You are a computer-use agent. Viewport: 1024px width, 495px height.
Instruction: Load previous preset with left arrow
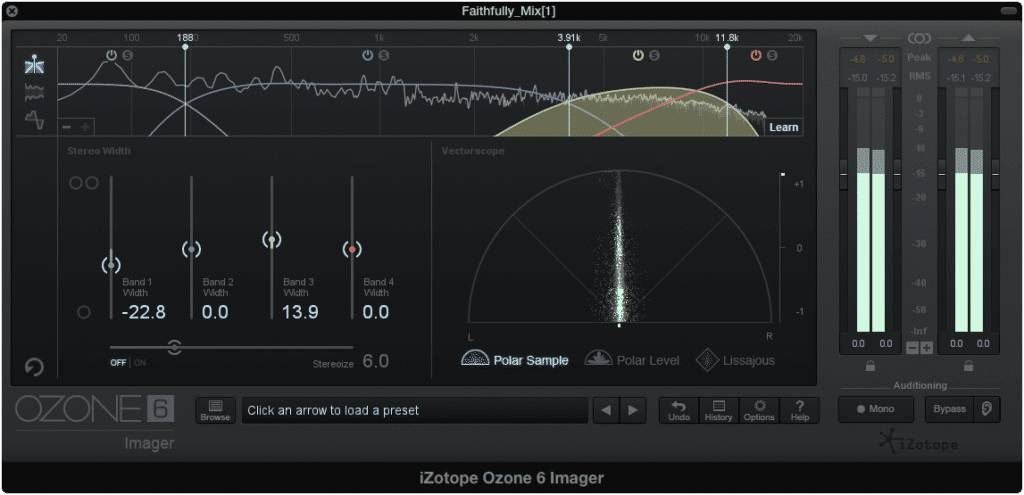point(607,411)
